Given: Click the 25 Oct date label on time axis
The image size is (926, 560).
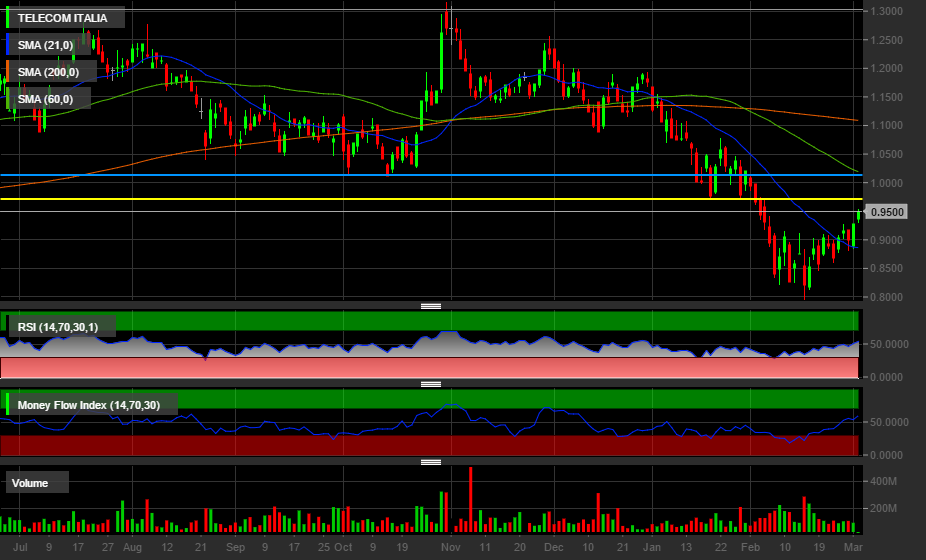Looking at the screenshot, I should [335, 547].
